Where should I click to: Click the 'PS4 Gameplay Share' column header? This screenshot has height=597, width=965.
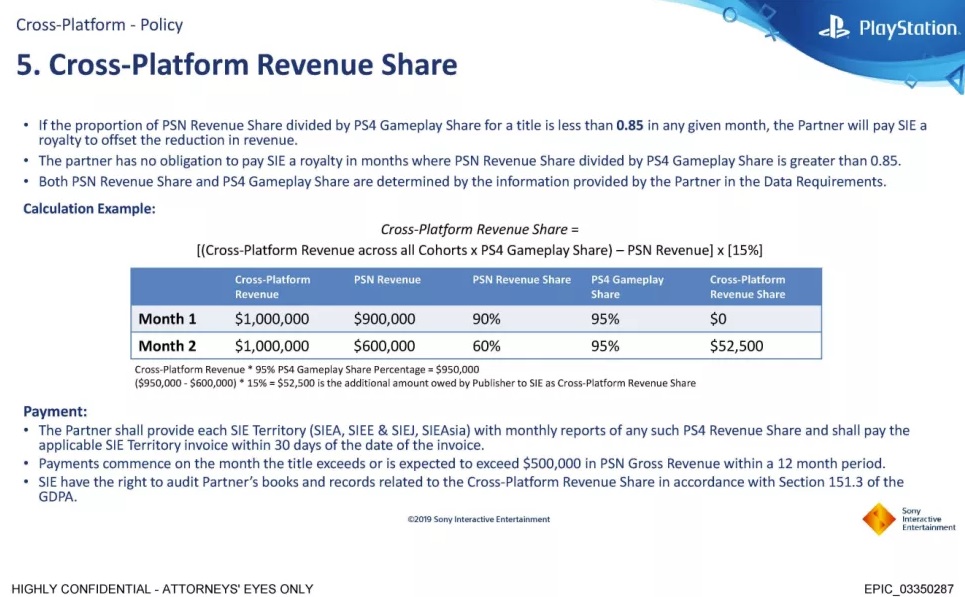627,287
